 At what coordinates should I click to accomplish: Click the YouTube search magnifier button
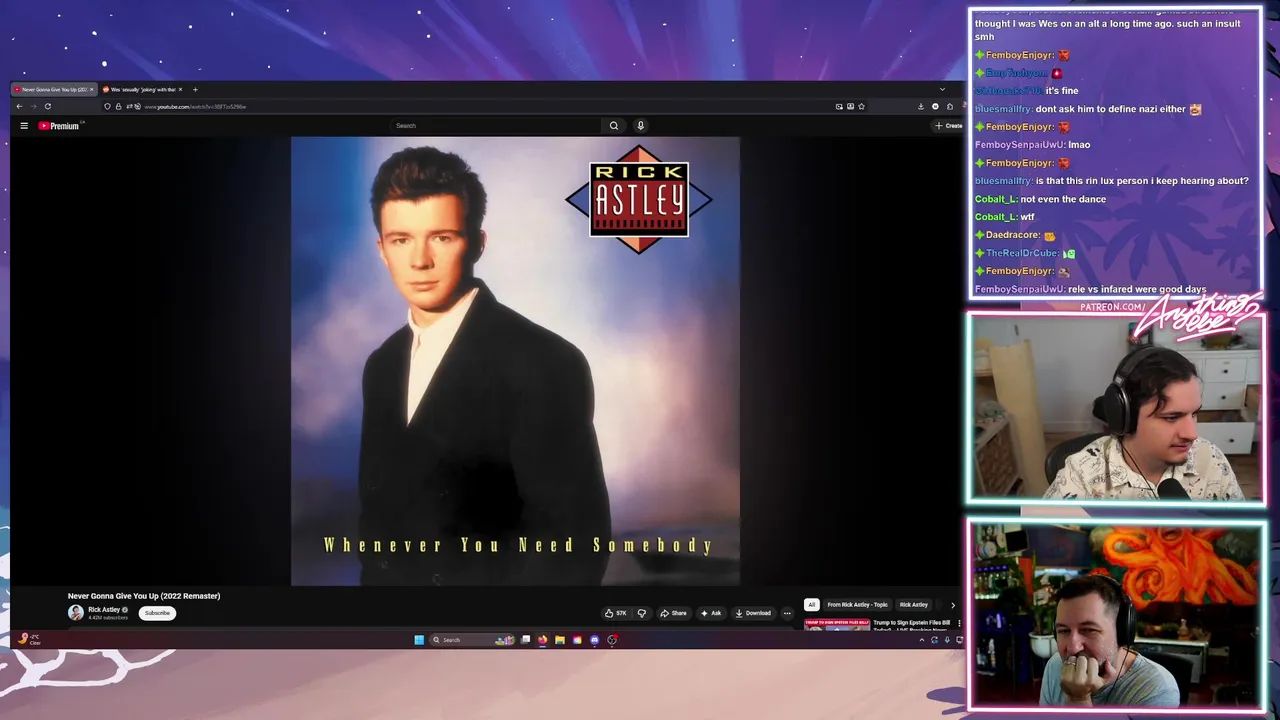click(614, 126)
